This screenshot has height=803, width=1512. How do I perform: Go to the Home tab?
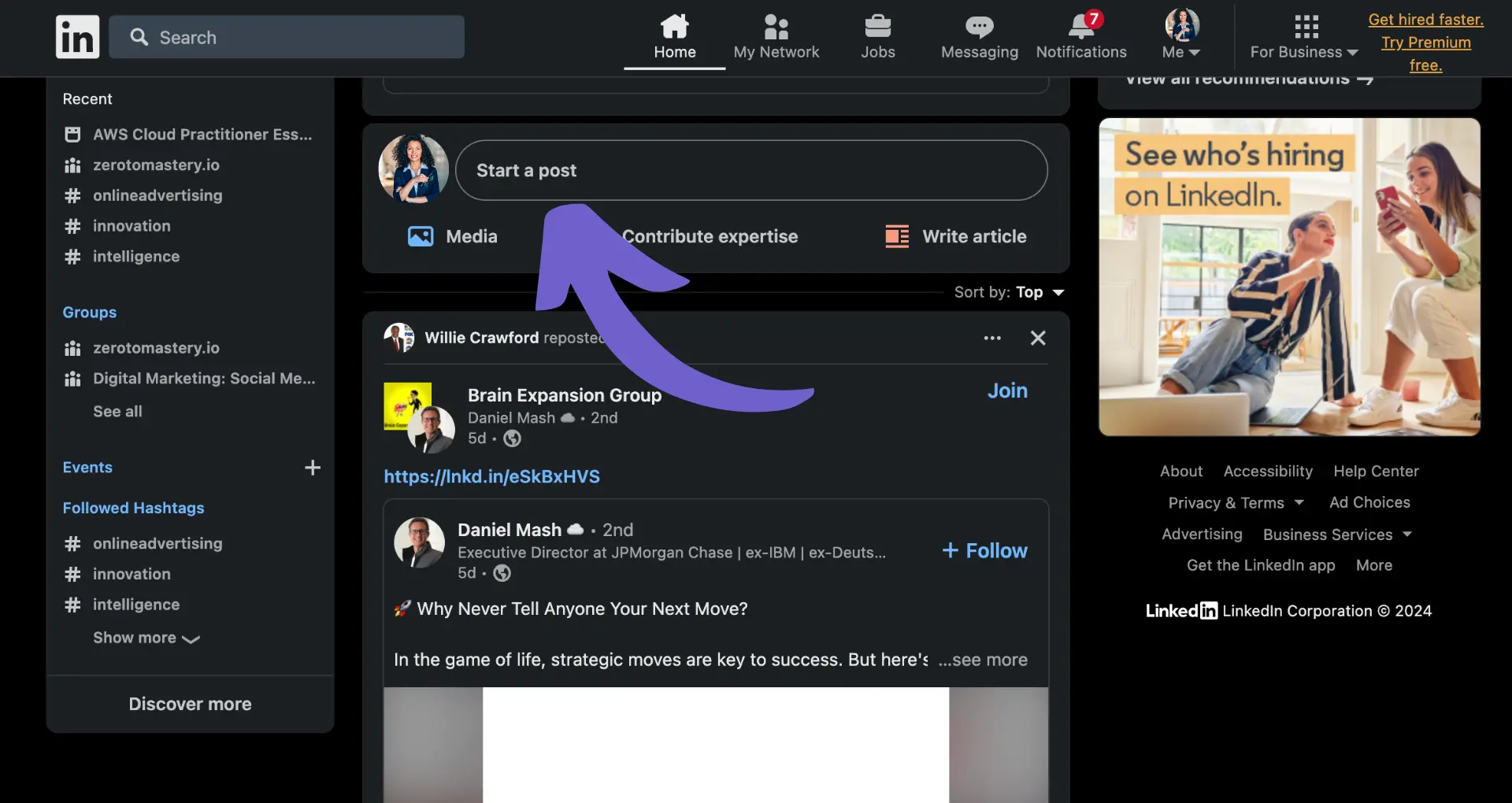pyautogui.click(x=675, y=35)
